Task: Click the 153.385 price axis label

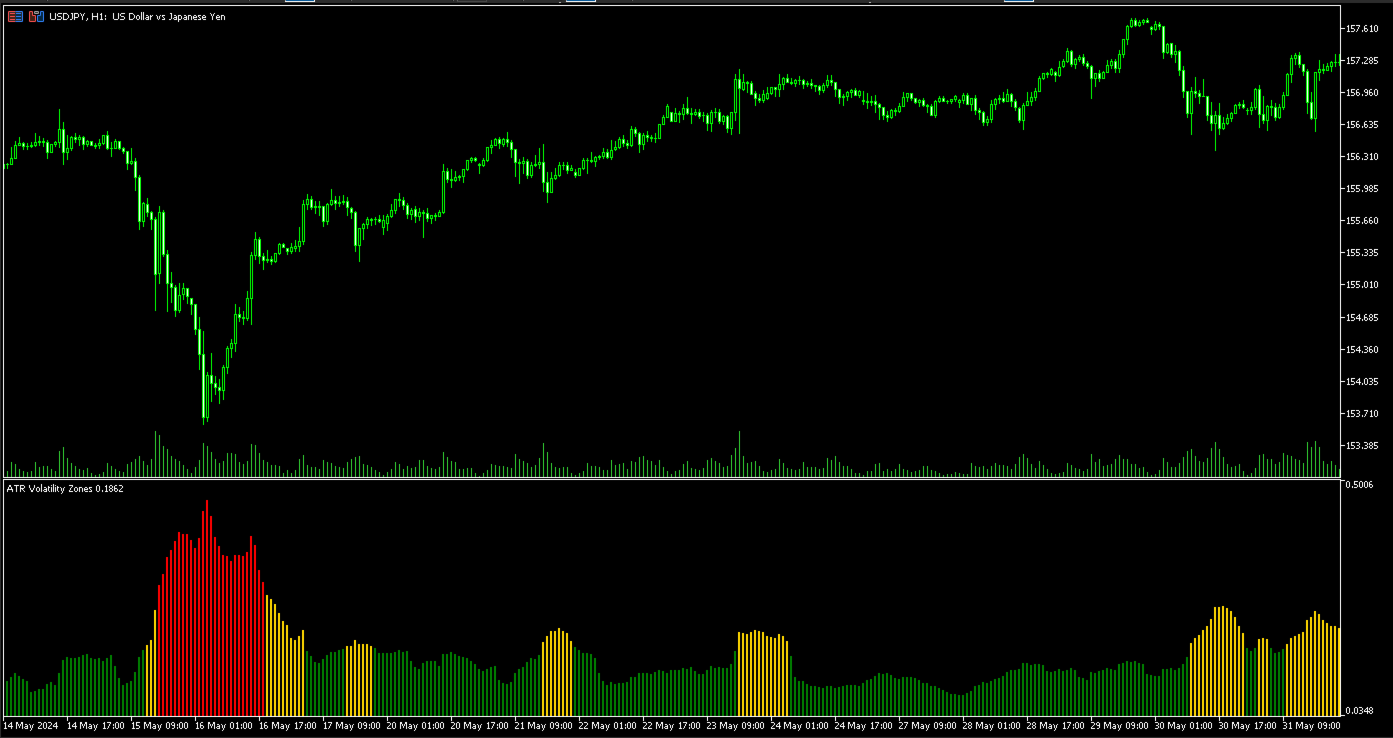Action: click(1363, 445)
